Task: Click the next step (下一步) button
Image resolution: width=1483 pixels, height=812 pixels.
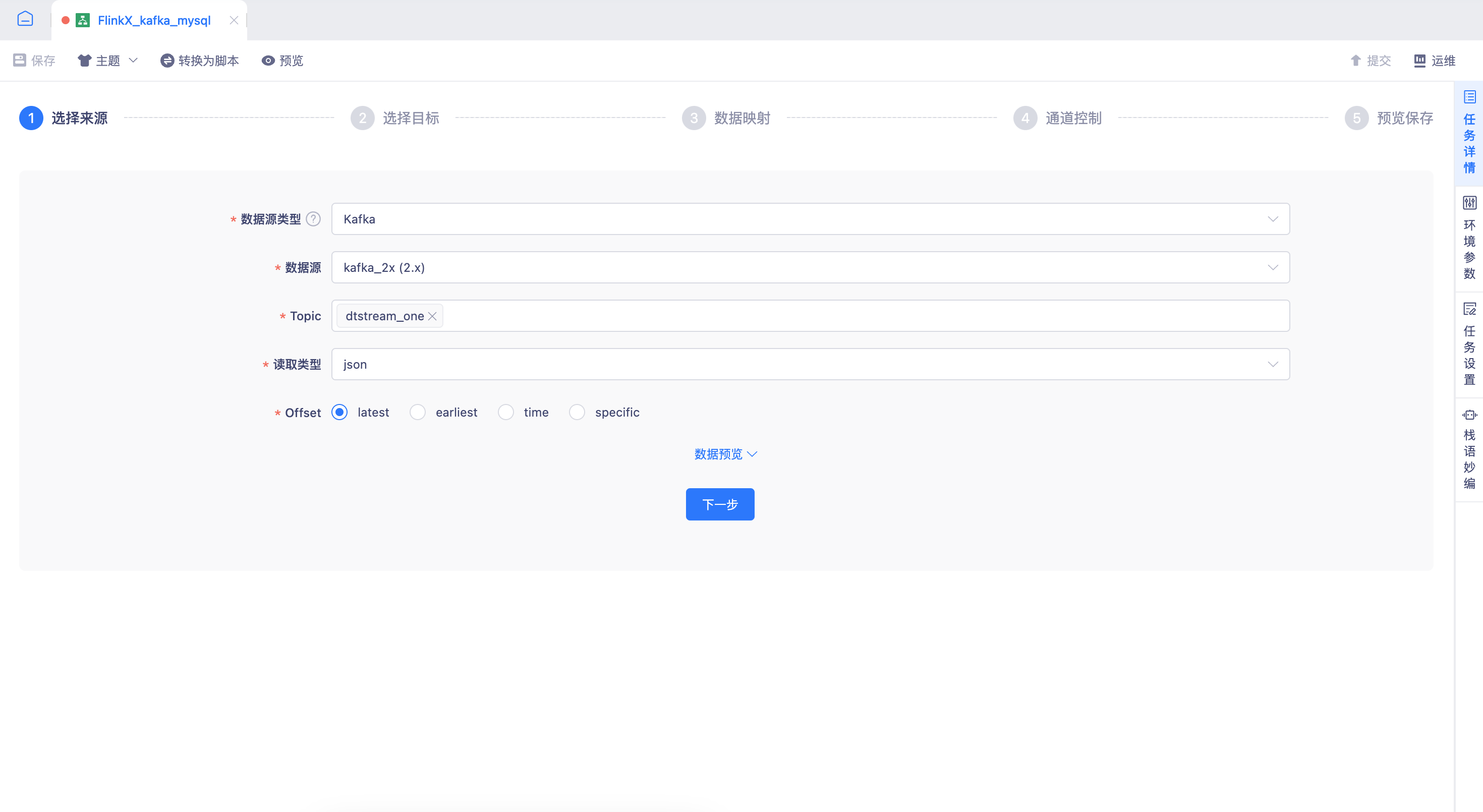Action: (x=720, y=504)
